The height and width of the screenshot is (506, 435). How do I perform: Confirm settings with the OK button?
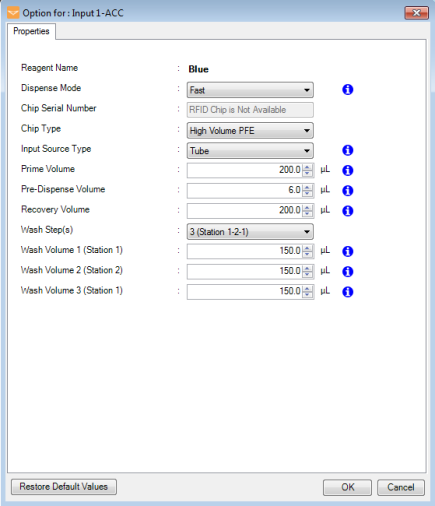347,487
